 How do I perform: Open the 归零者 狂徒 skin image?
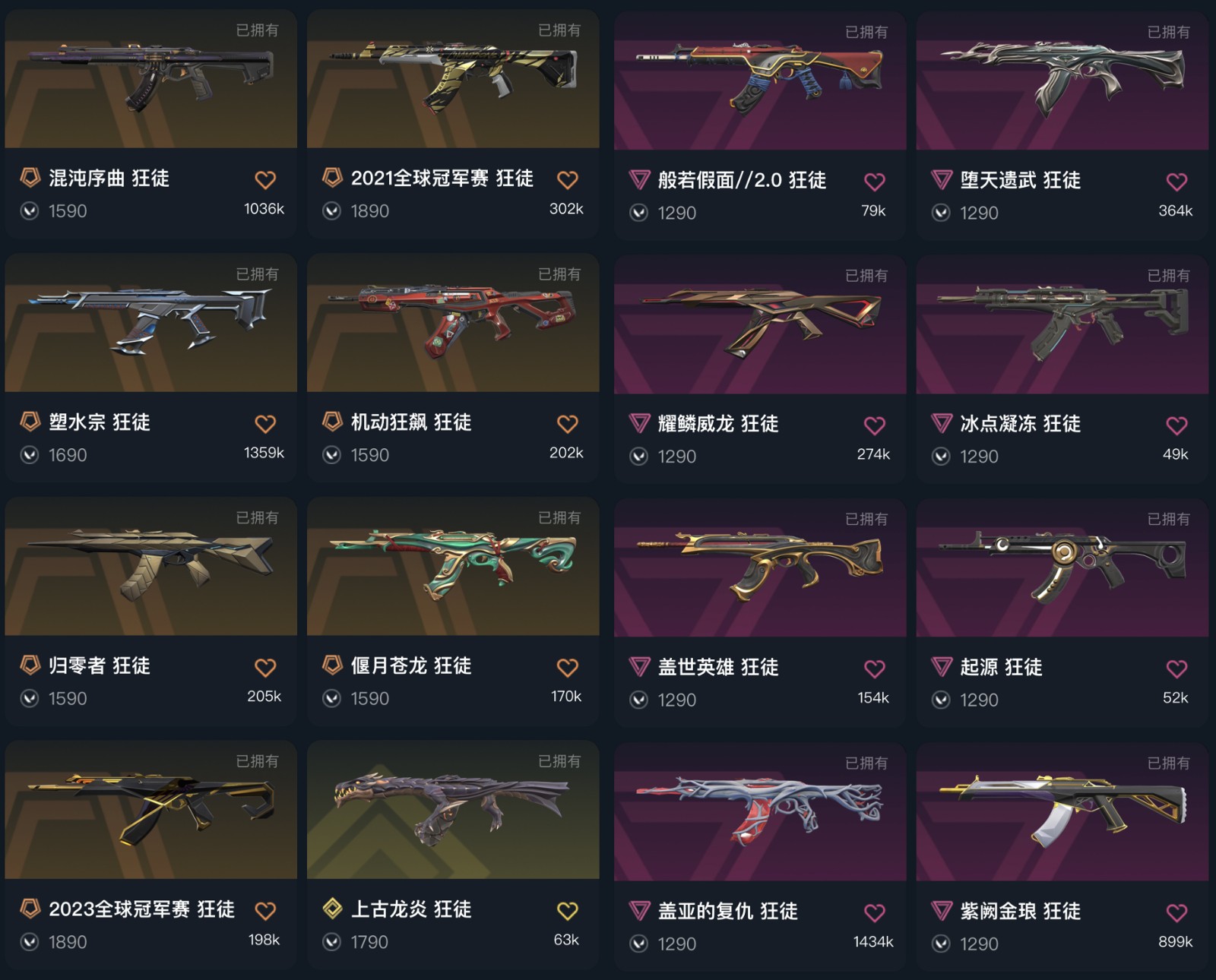click(x=151, y=566)
